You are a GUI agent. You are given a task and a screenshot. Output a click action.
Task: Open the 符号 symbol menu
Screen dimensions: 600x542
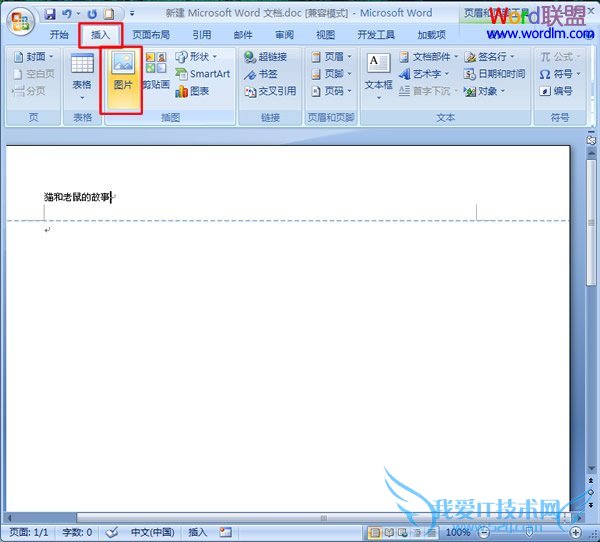pos(560,74)
